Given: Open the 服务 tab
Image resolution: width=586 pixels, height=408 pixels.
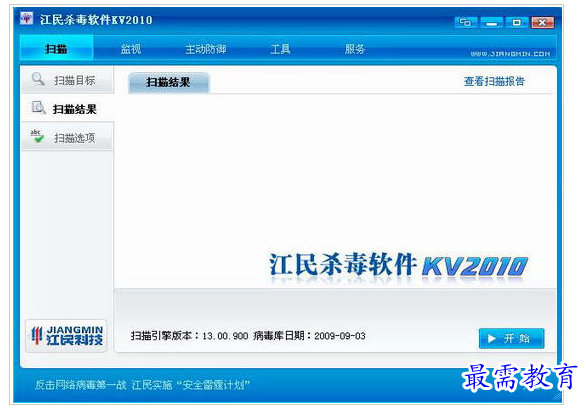Looking at the screenshot, I should [x=354, y=49].
